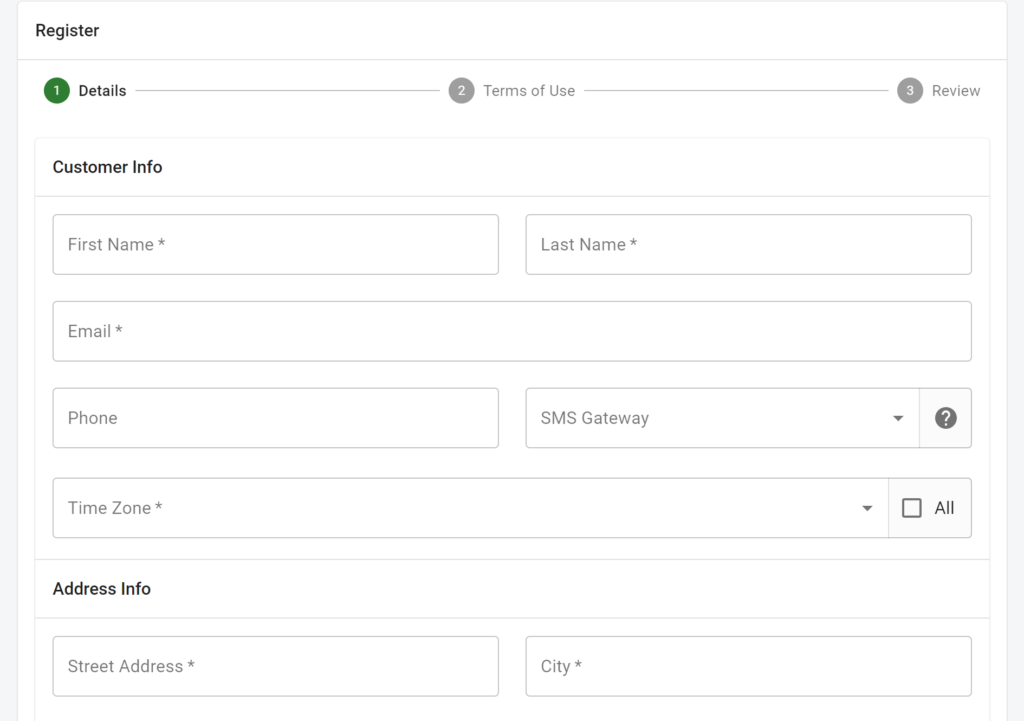Click the Street Address input field
The image size is (1024, 721).
(275, 666)
